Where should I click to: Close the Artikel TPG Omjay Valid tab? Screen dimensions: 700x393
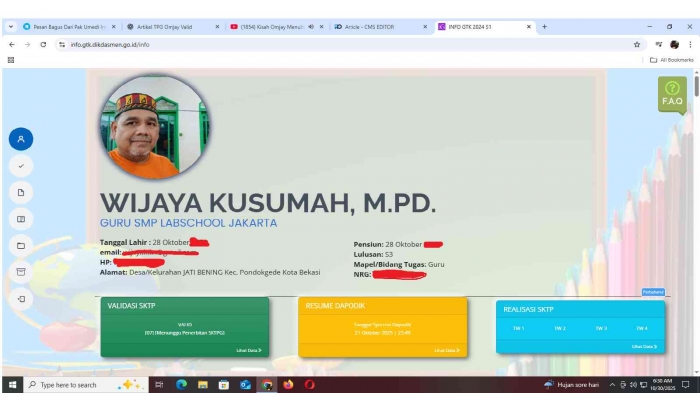click(x=217, y=27)
